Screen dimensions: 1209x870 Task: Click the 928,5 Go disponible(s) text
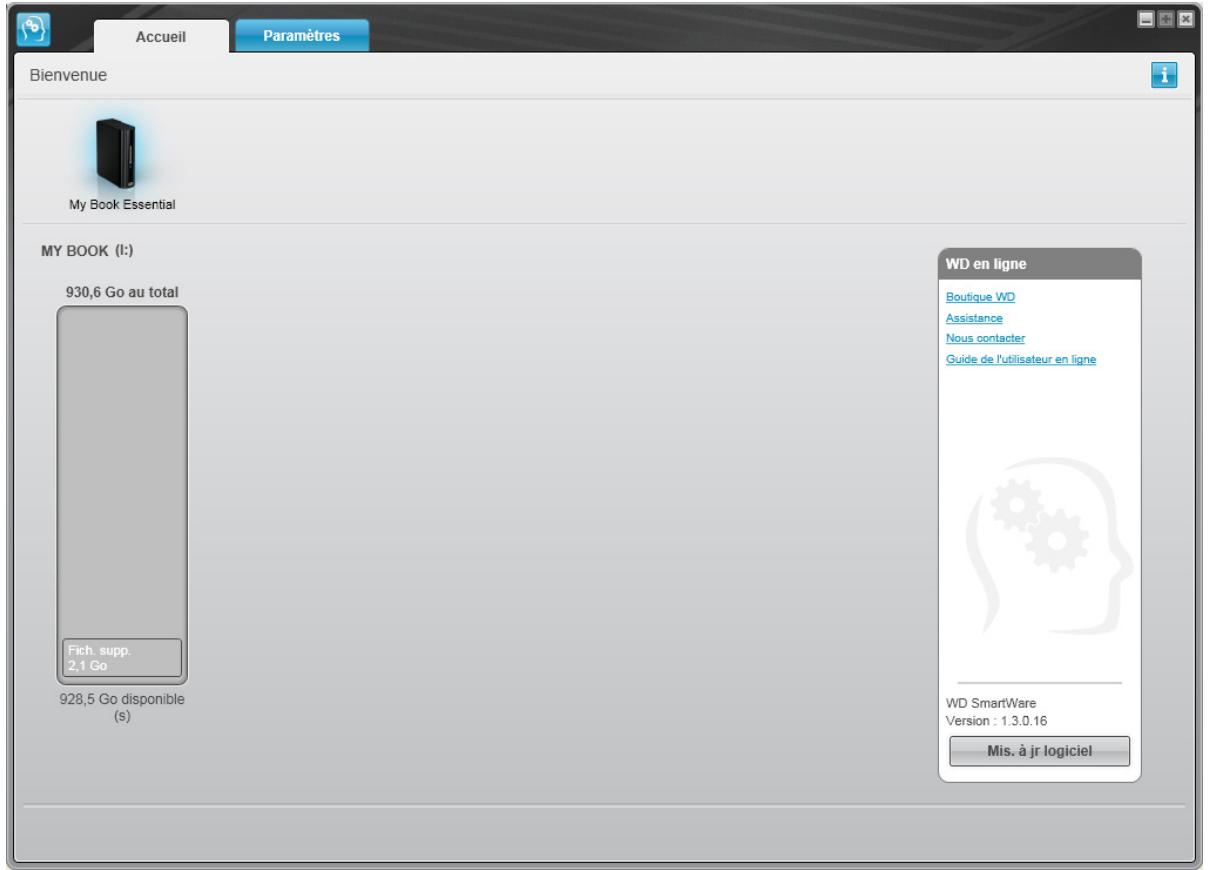click(122, 708)
